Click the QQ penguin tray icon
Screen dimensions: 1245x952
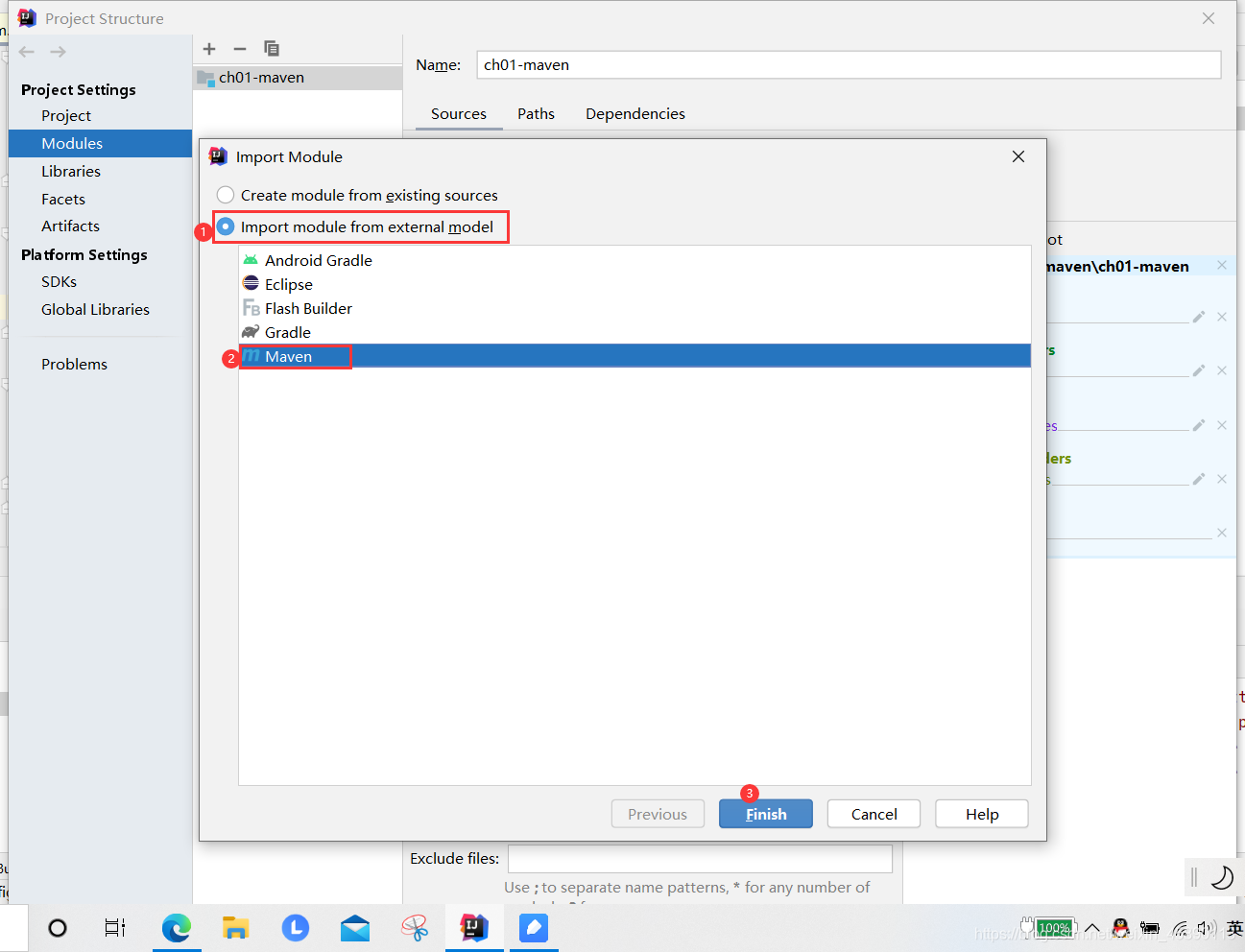coord(1120,928)
